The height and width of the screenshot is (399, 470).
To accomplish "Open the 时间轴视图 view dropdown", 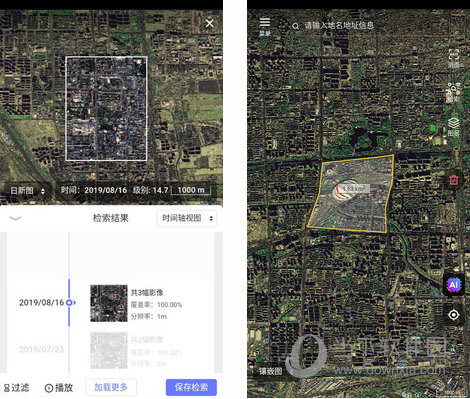I will pos(187,218).
